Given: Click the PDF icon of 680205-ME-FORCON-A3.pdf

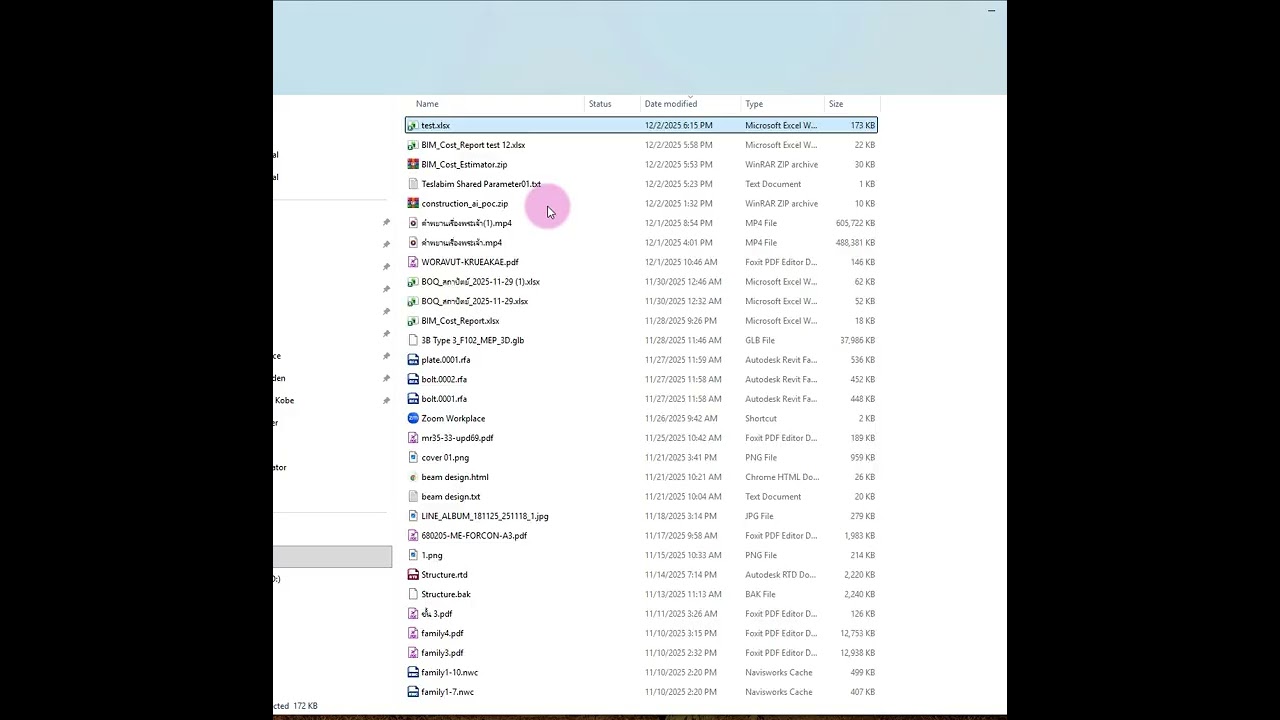Looking at the screenshot, I should coord(413,535).
